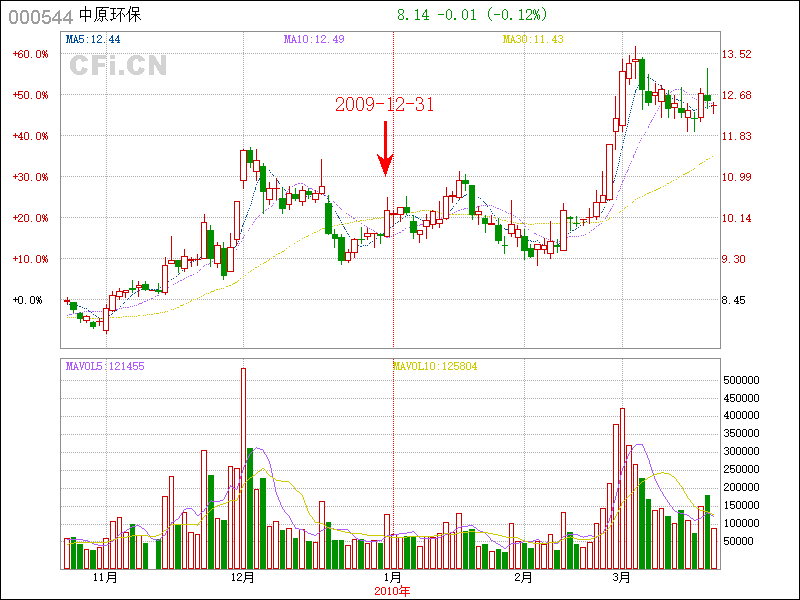Jump to 2月 on the time axis
This screenshot has width=800, height=600.
click(x=522, y=578)
